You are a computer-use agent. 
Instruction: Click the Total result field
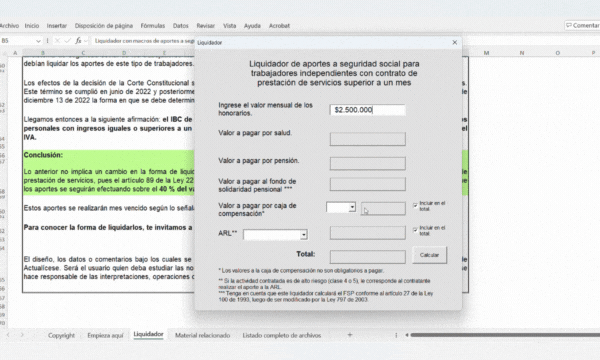(367, 257)
